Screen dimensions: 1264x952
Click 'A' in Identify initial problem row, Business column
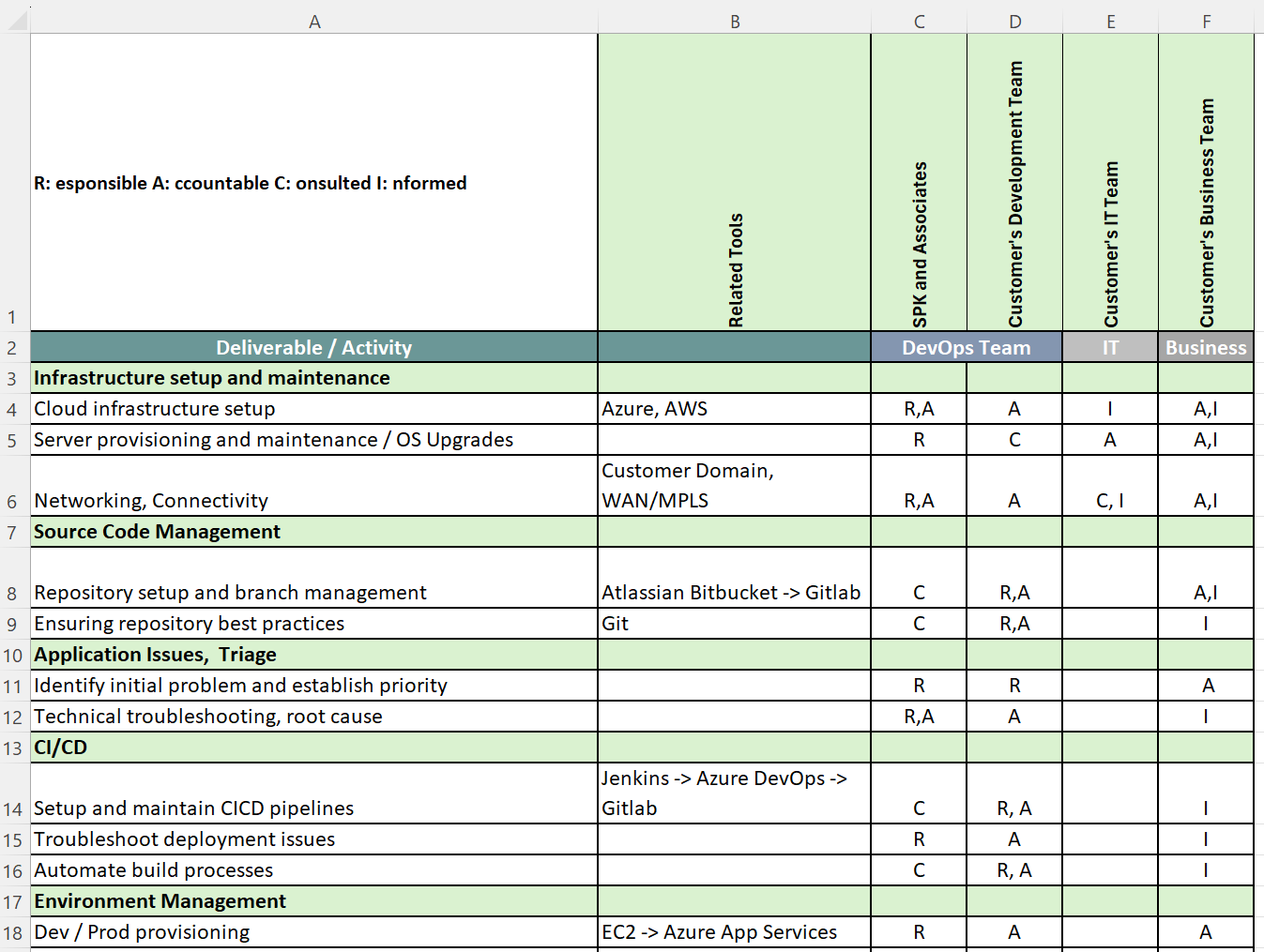(1206, 686)
